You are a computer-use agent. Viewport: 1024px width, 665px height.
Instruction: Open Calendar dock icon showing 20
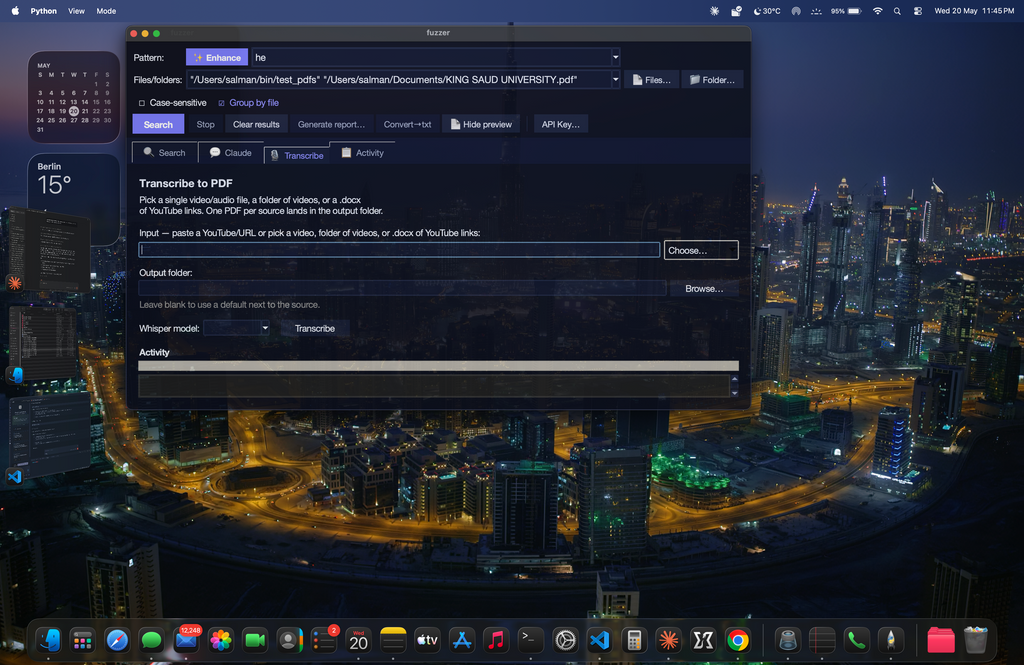click(358, 641)
